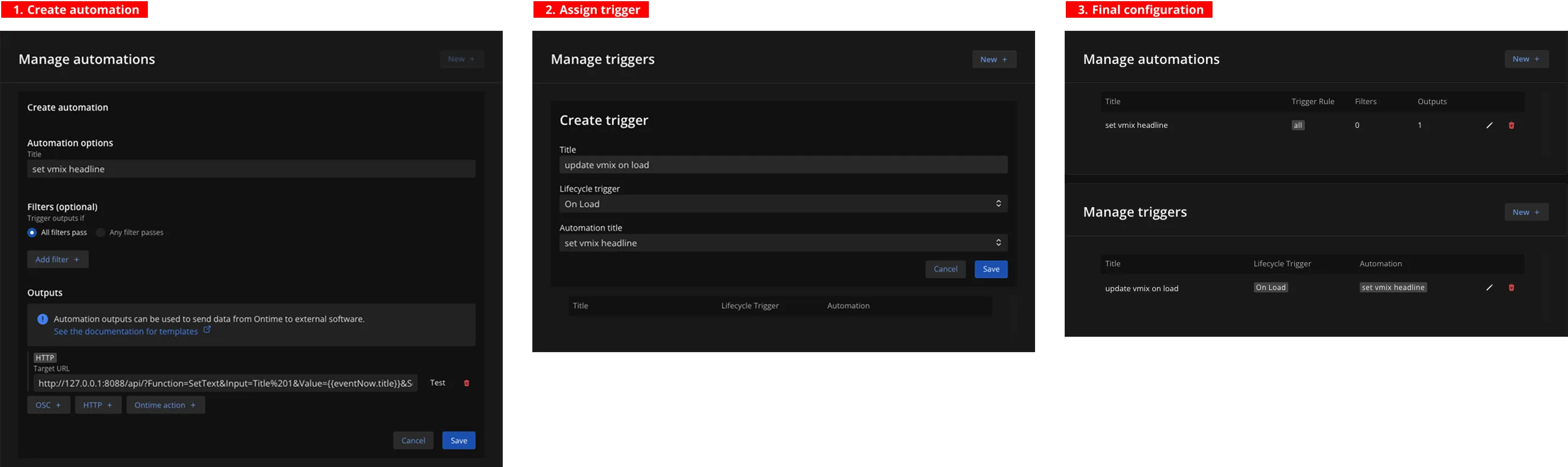Edit the update vmix on load trigger
This screenshot has width=1568, height=467.
(1489, 288)
